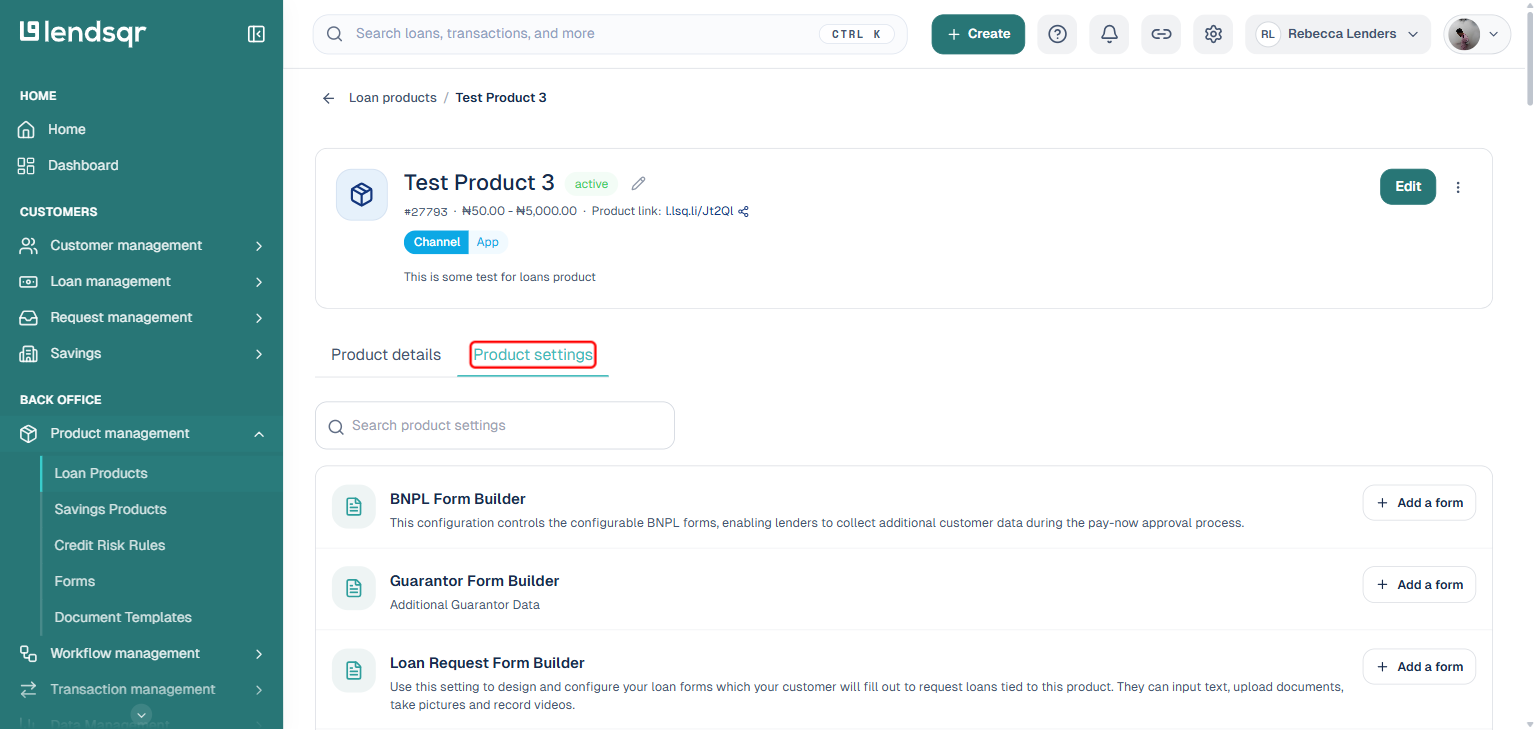Share the product link via share icon
The height and width of the screenshot is (730, 1535).
[x=743, y=211]
